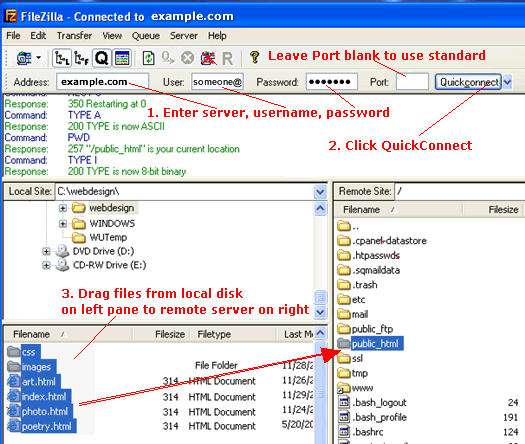The image size is (525, 444).
Task: Open the Quickconnect history dropdown arrow
Action: point(508,82)
